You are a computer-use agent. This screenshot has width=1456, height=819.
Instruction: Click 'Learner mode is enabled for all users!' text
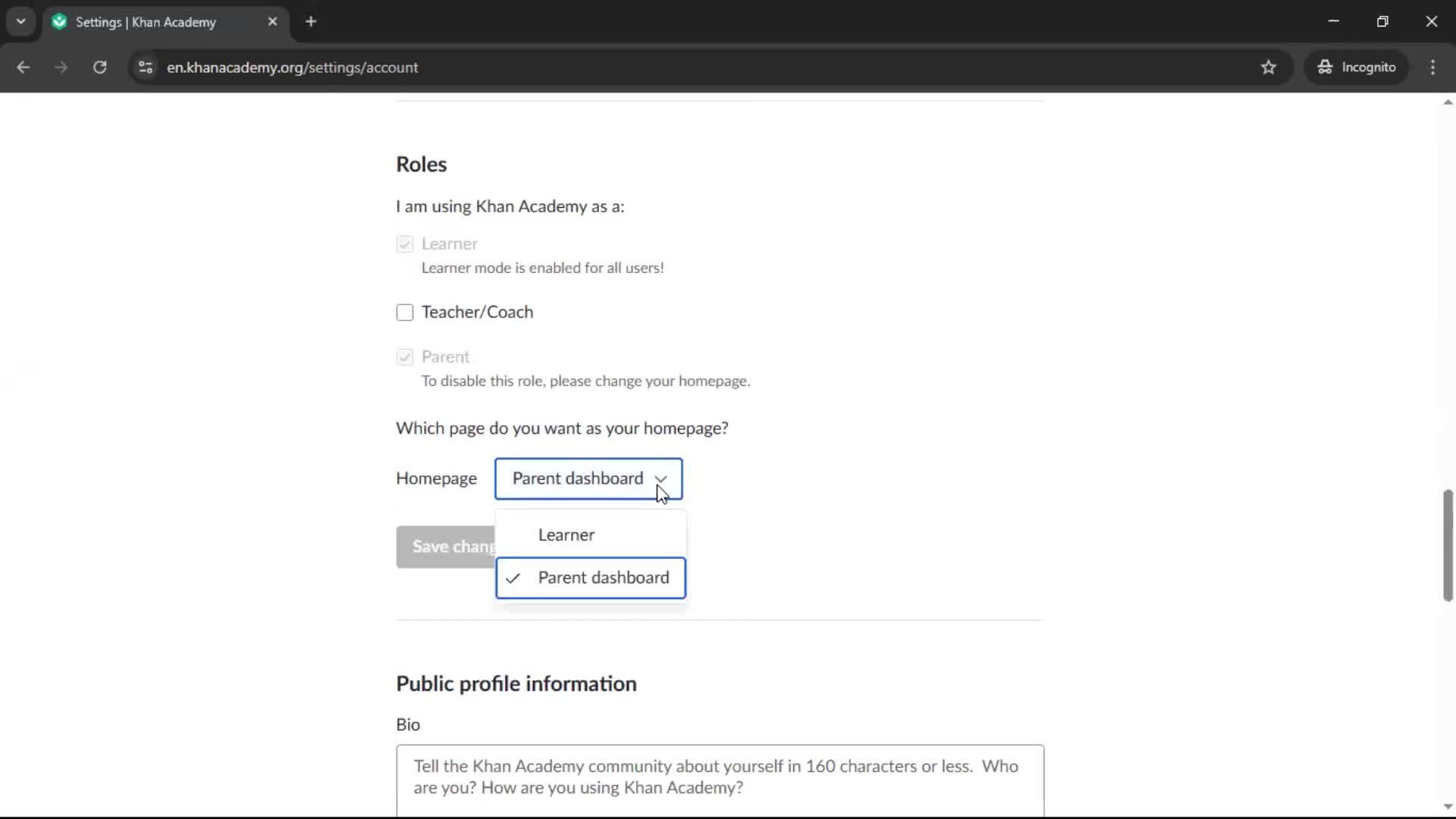coord(542,268)
